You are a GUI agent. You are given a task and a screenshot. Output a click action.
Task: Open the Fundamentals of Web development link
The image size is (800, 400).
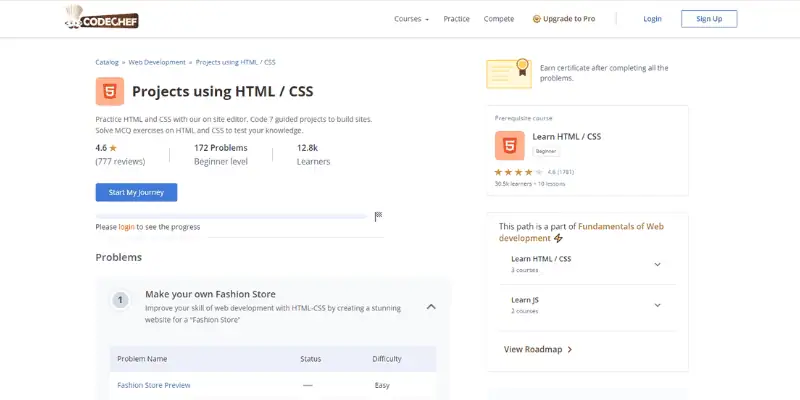point(581,232)
